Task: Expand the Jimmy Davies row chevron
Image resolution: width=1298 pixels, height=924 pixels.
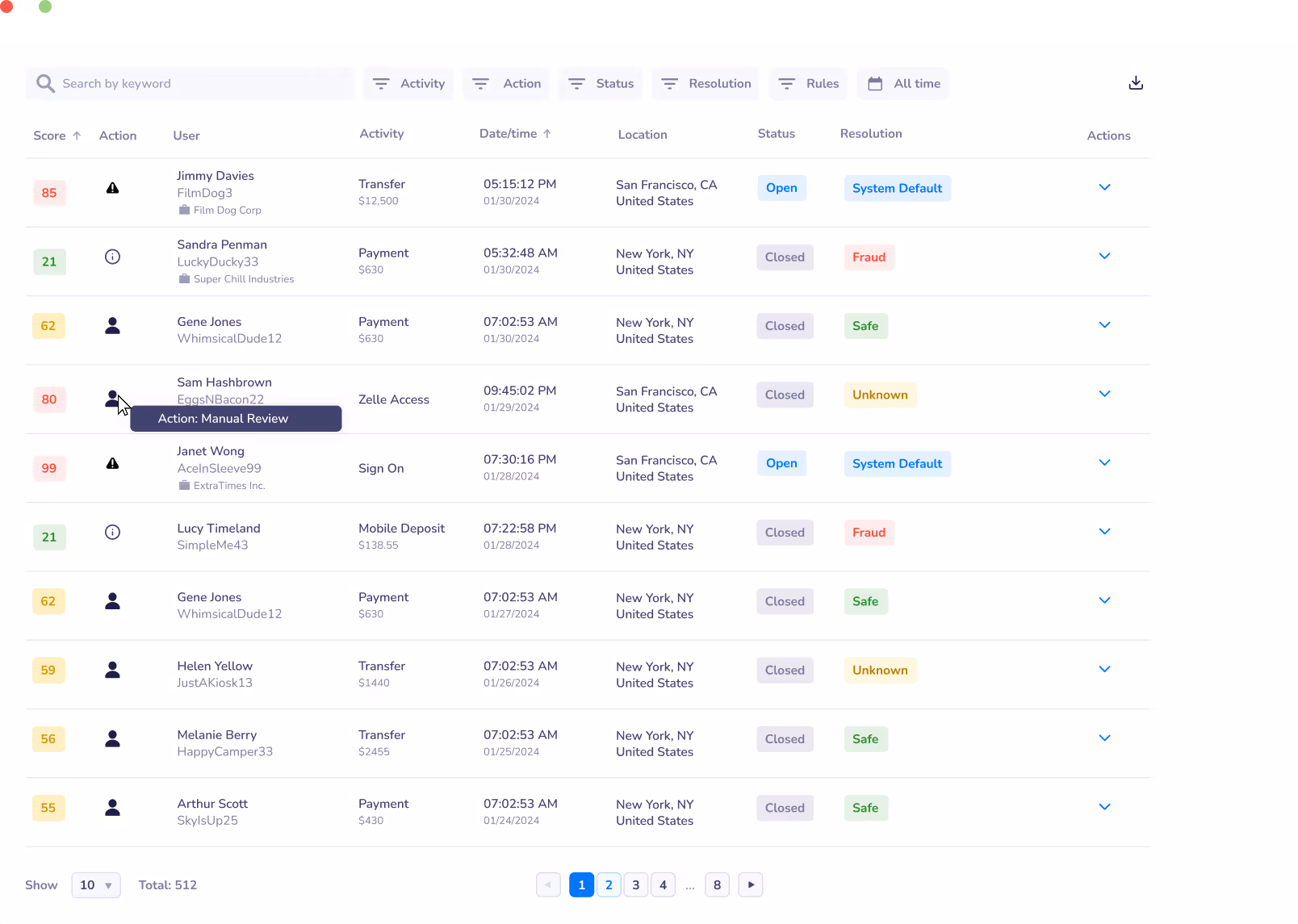Action: click(1104, 187)
